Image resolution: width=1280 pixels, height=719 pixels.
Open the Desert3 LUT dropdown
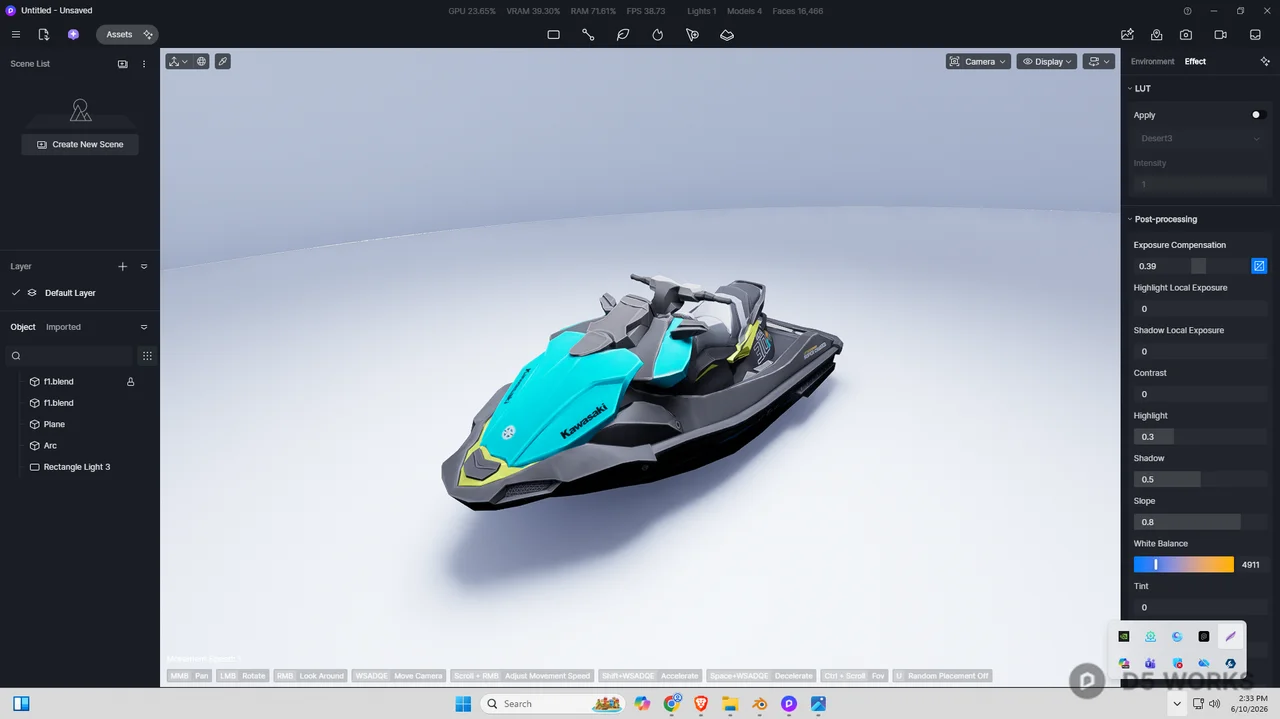coord(1200,138)
